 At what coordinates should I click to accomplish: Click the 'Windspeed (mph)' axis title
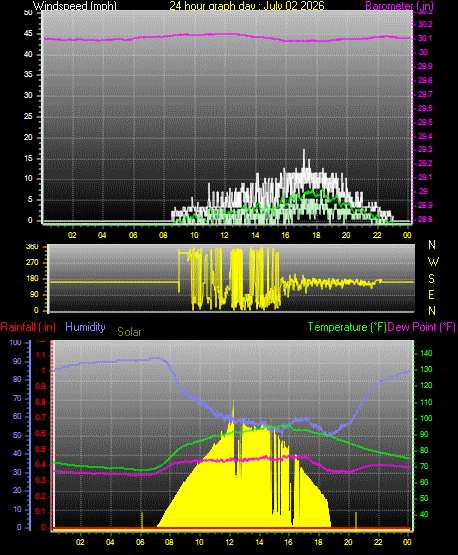(75, 5)
